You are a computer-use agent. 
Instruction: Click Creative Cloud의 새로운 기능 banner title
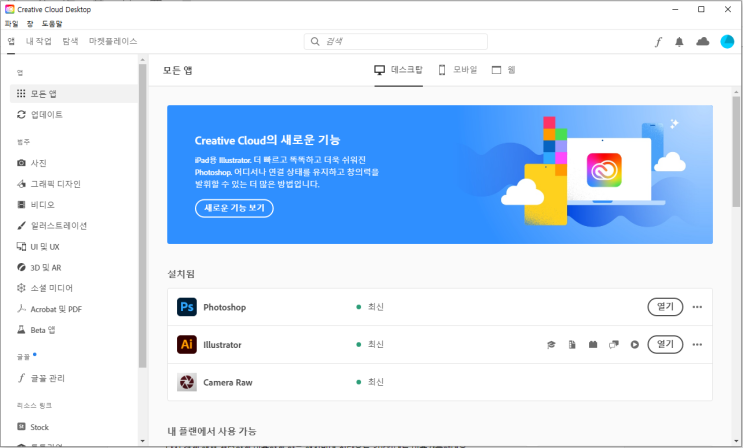[267, 140]
